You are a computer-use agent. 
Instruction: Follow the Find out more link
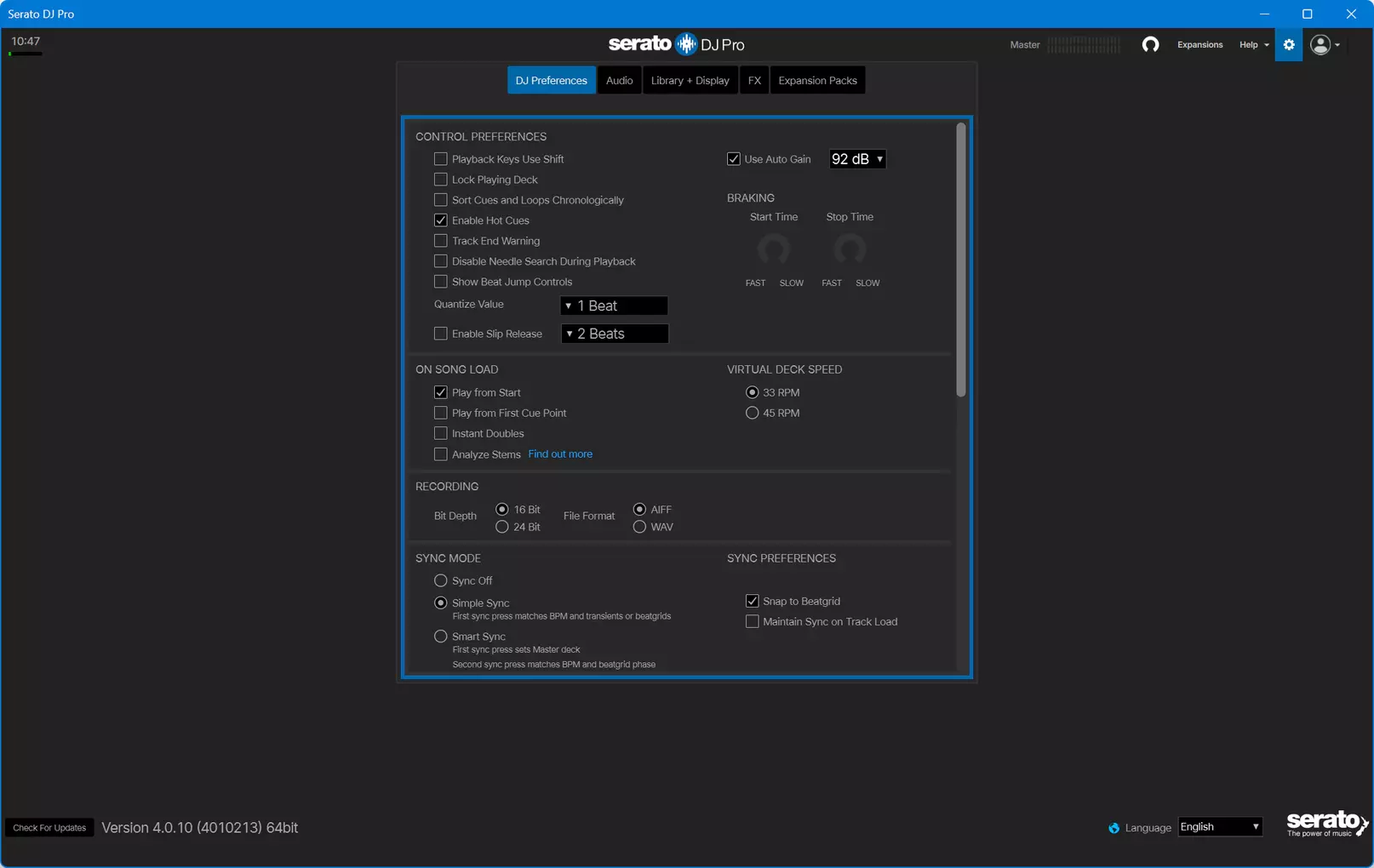(560, 454)
